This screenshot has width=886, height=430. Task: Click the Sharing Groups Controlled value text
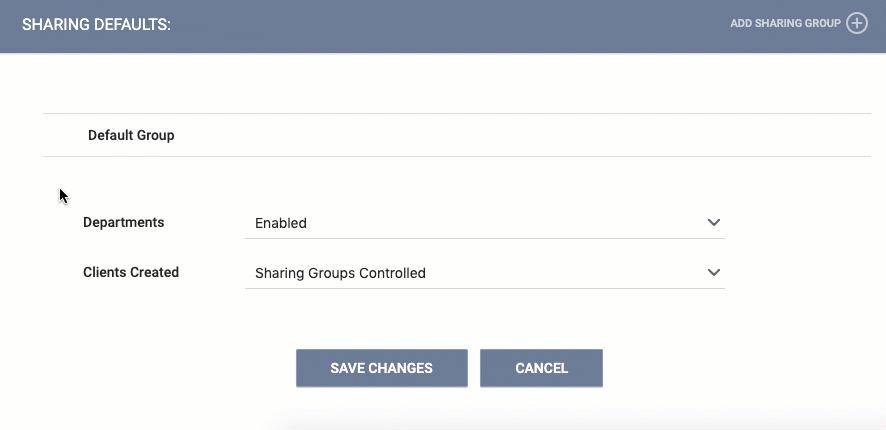pyautogui.click(x=340, y=273)
